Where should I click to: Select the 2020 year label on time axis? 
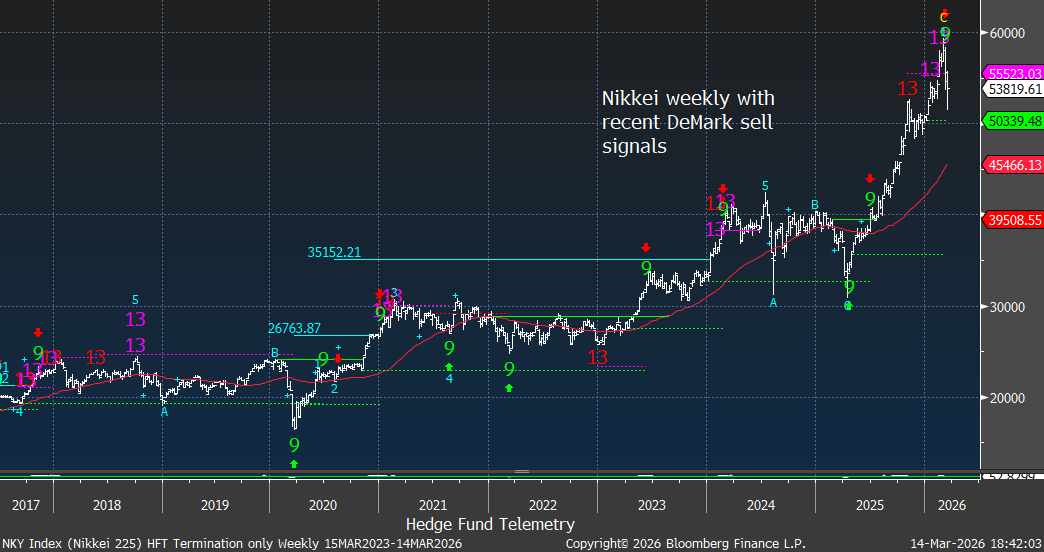pyautogui.click(x=323, y=505)
